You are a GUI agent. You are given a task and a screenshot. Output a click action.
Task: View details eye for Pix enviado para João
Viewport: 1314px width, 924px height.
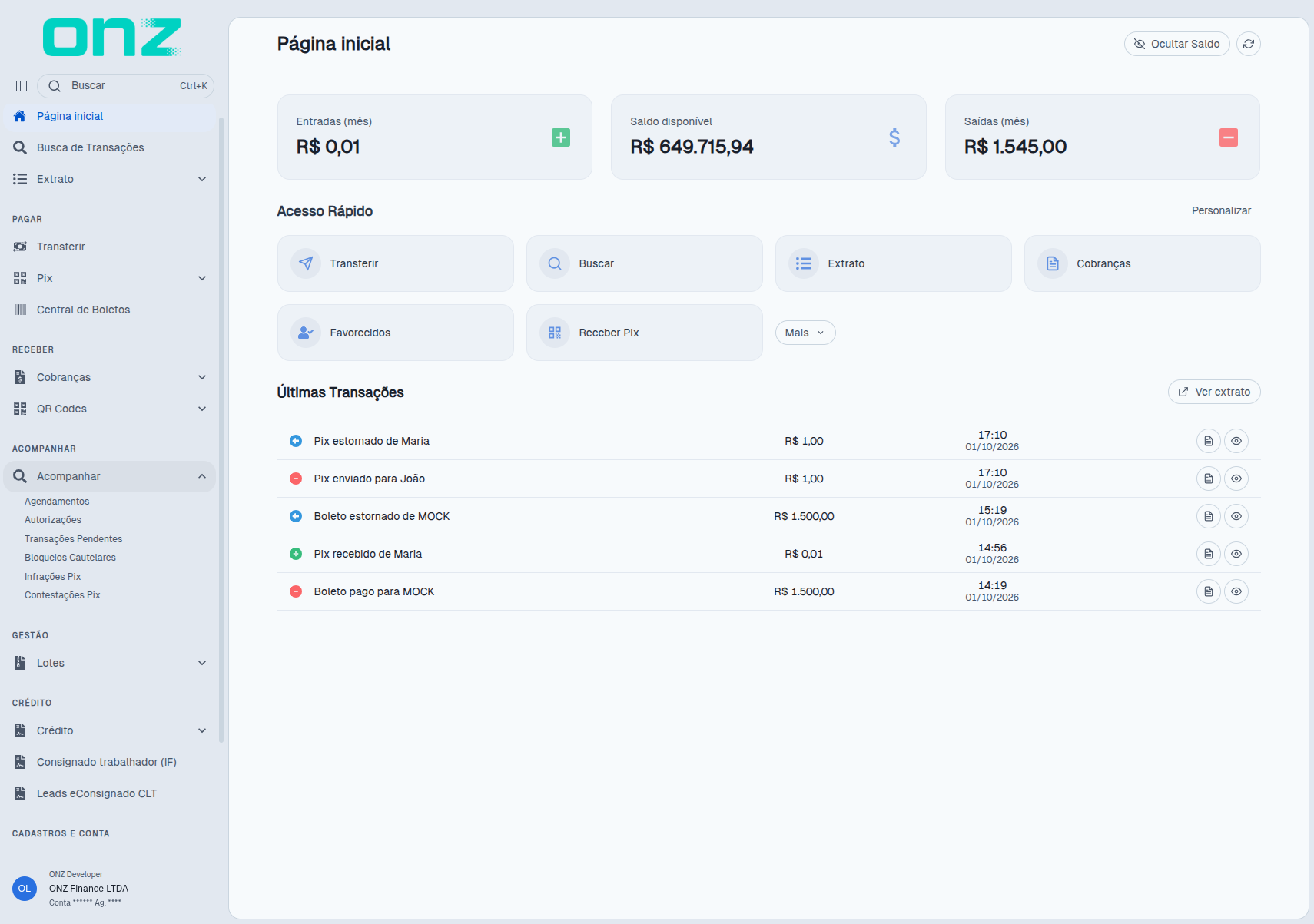coord(1236,479)
